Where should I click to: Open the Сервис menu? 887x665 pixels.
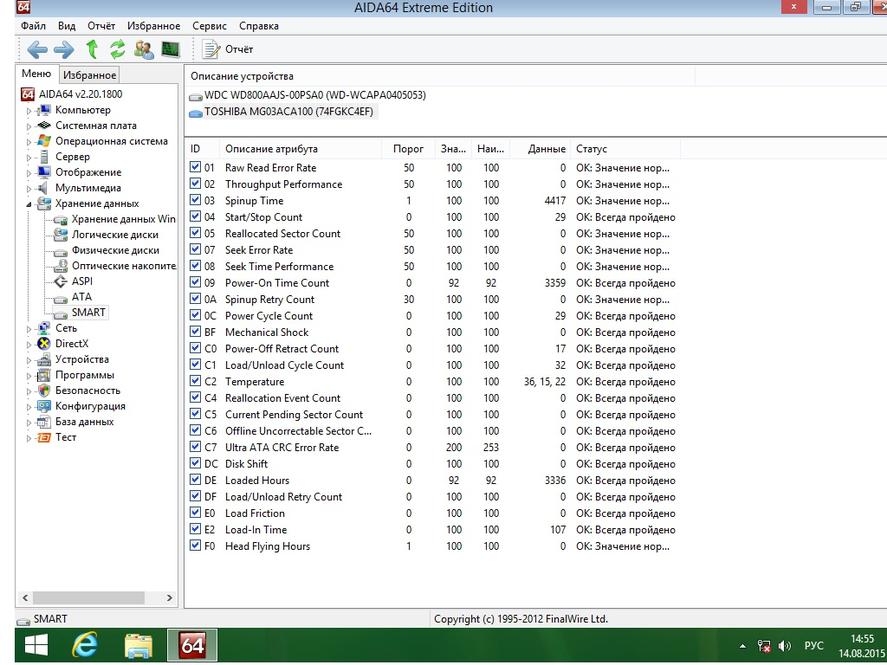click(x=209, y=26)
